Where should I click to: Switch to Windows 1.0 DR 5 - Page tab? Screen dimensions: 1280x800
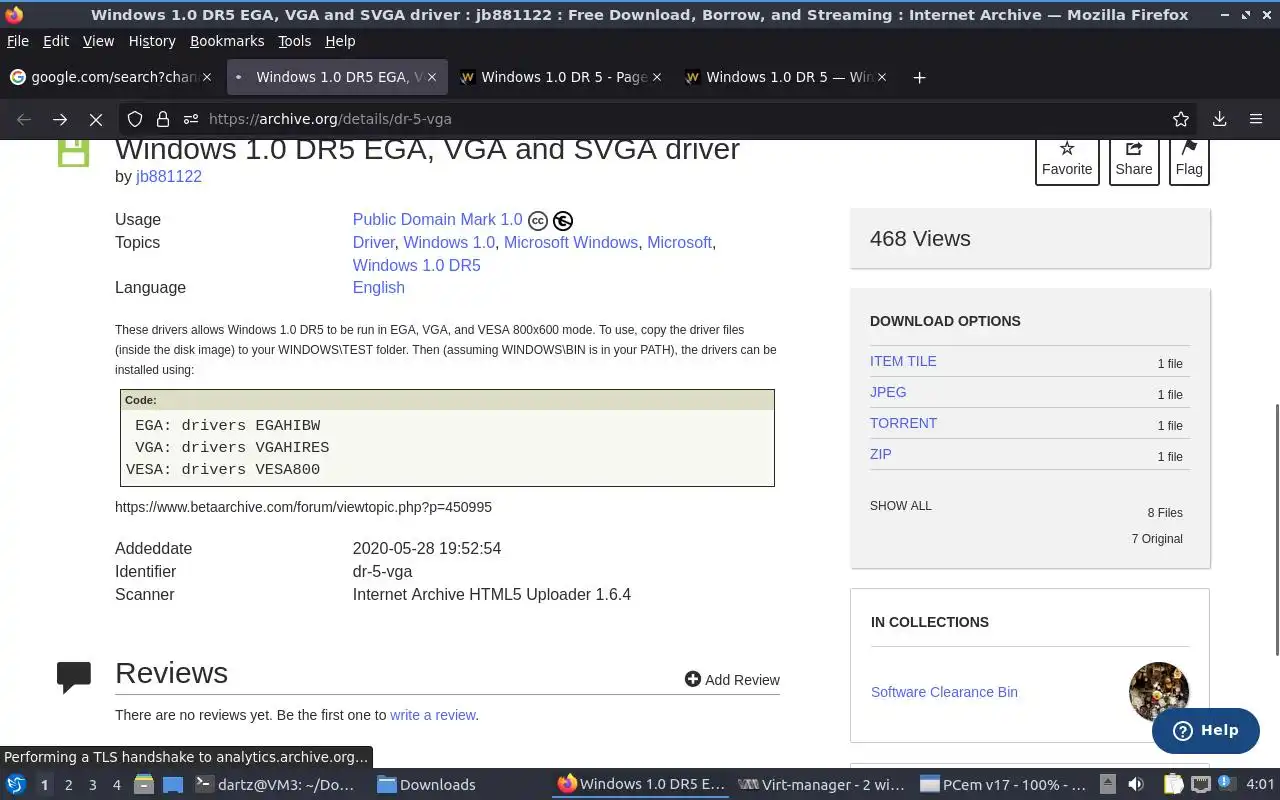click(560, 77)
